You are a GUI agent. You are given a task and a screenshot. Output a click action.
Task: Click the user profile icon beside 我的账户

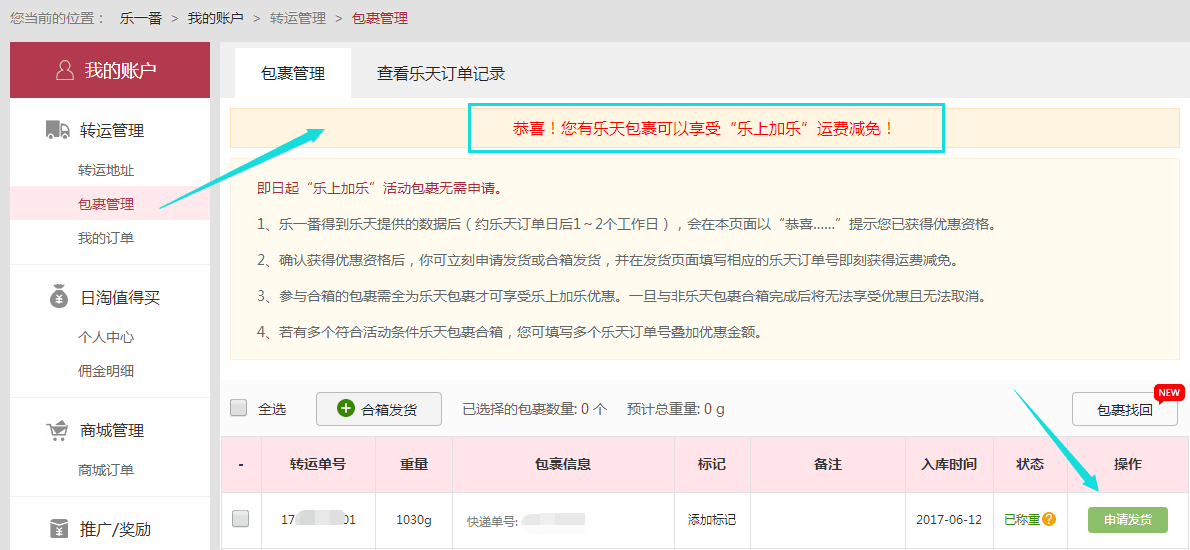65,70
